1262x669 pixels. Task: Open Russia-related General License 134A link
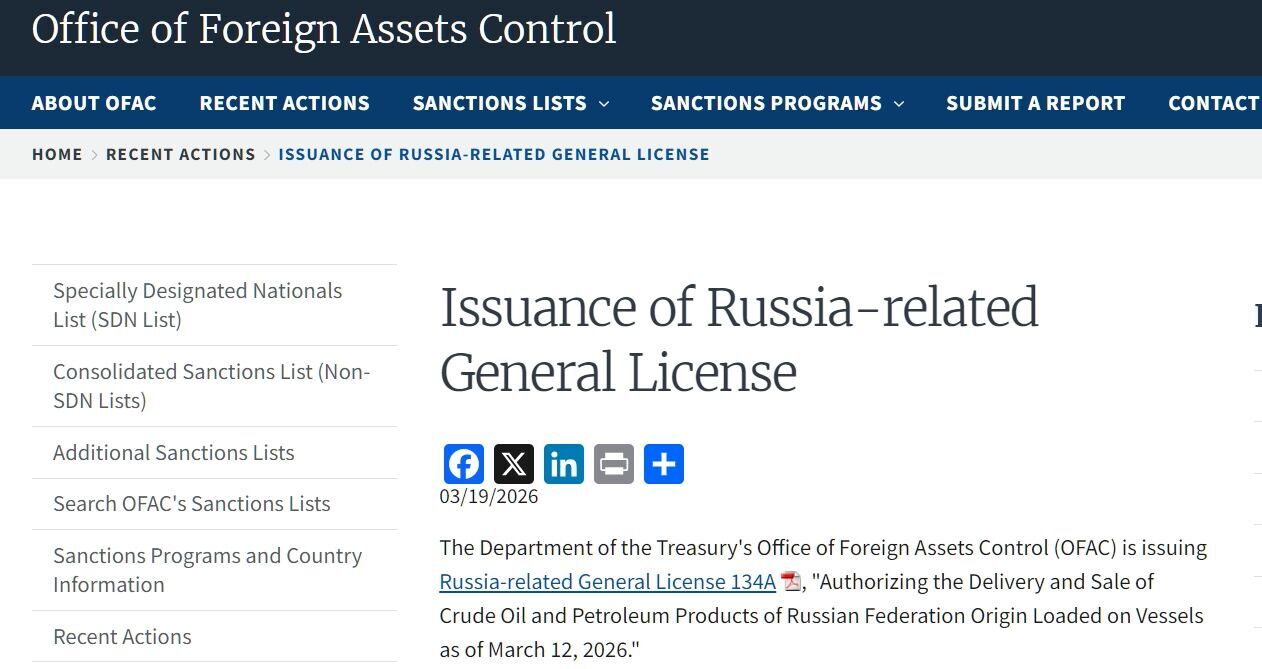click(x=607, y=581)
